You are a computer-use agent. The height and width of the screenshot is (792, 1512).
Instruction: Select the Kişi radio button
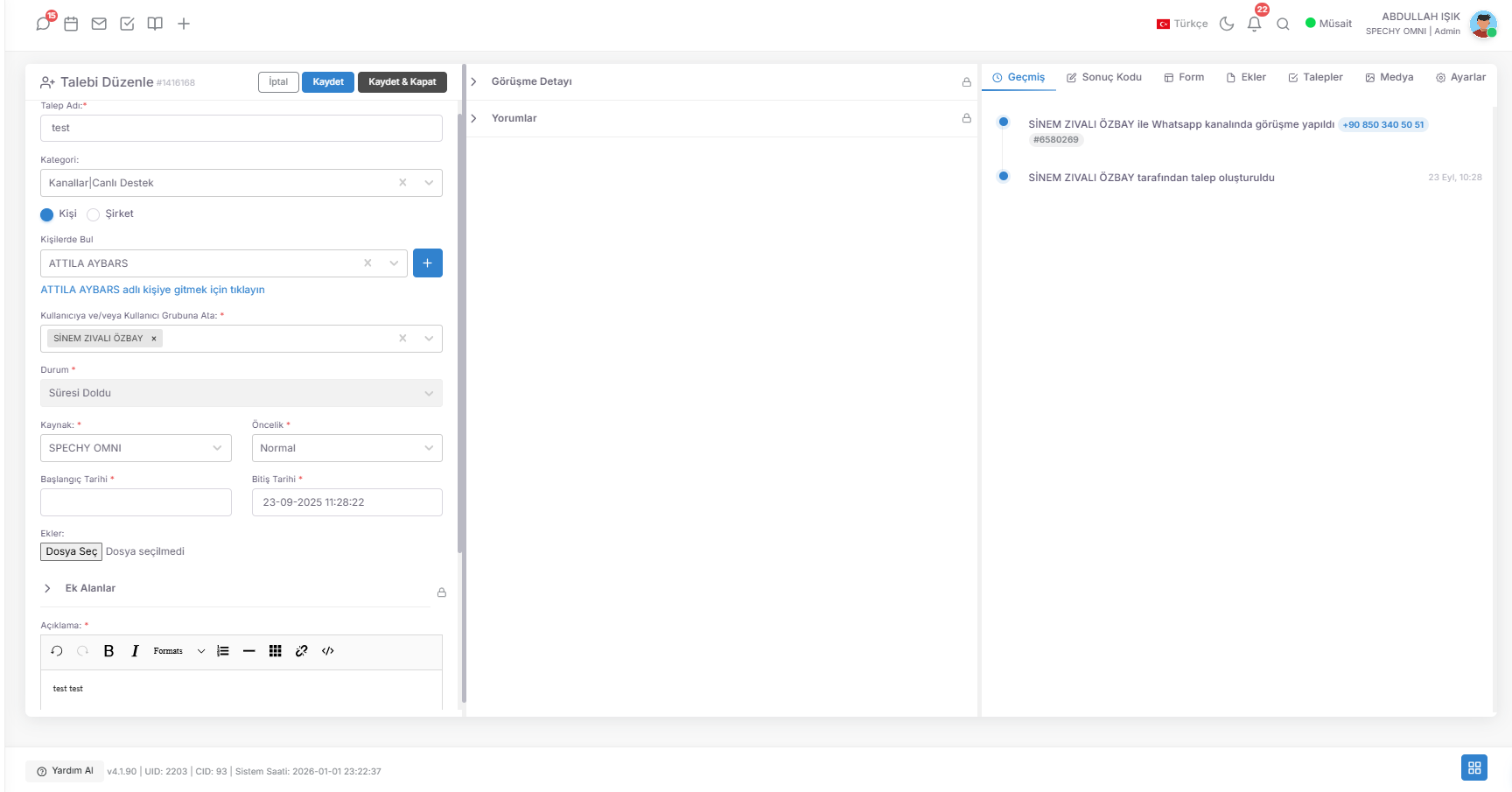click(x=47, y=214)
